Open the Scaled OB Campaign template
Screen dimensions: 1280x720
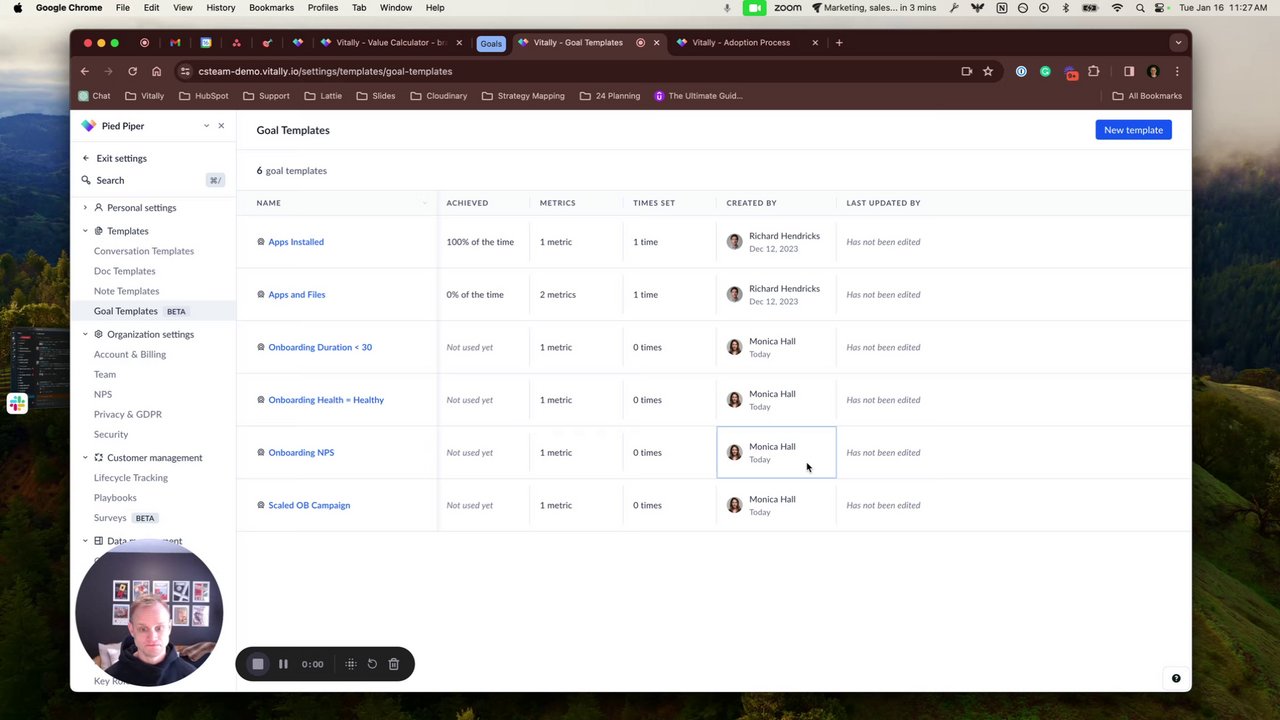[309, 505]
